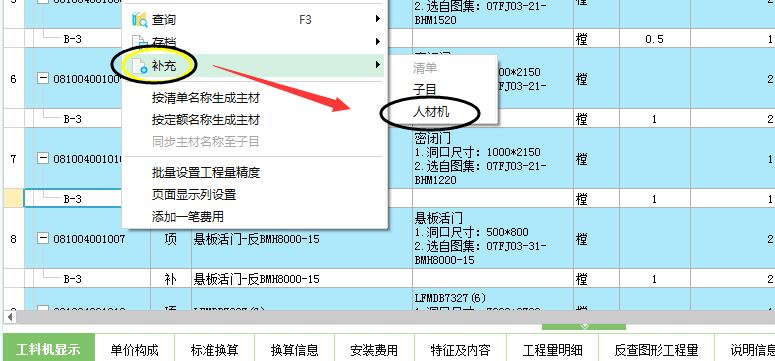Select 批量设置工程量精度 menu entry

click(206, 173)
